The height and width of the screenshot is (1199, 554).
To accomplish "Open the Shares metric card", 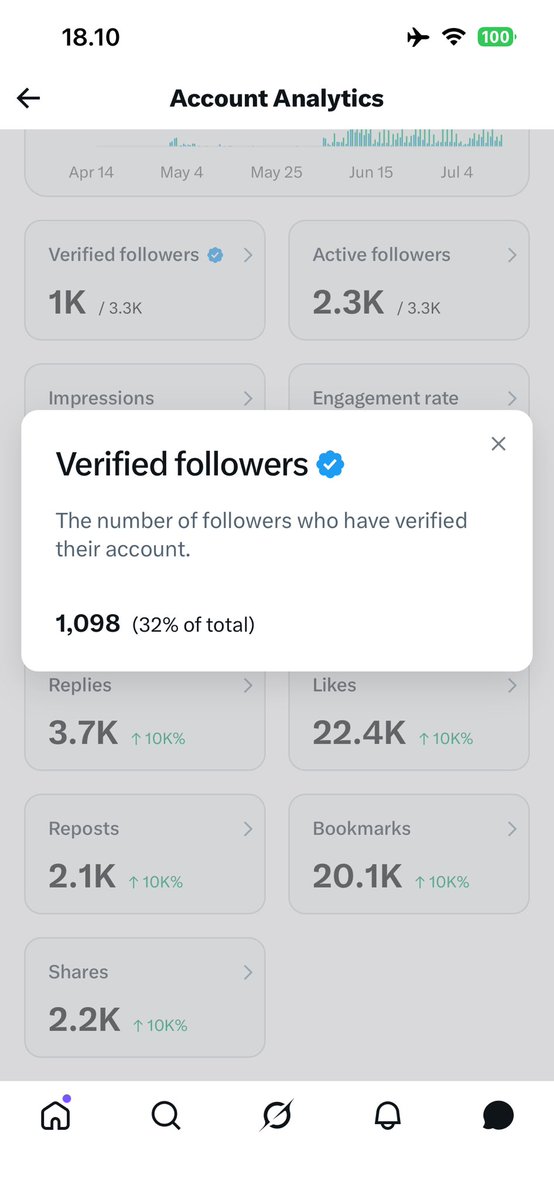I will [x=145, y=997].
